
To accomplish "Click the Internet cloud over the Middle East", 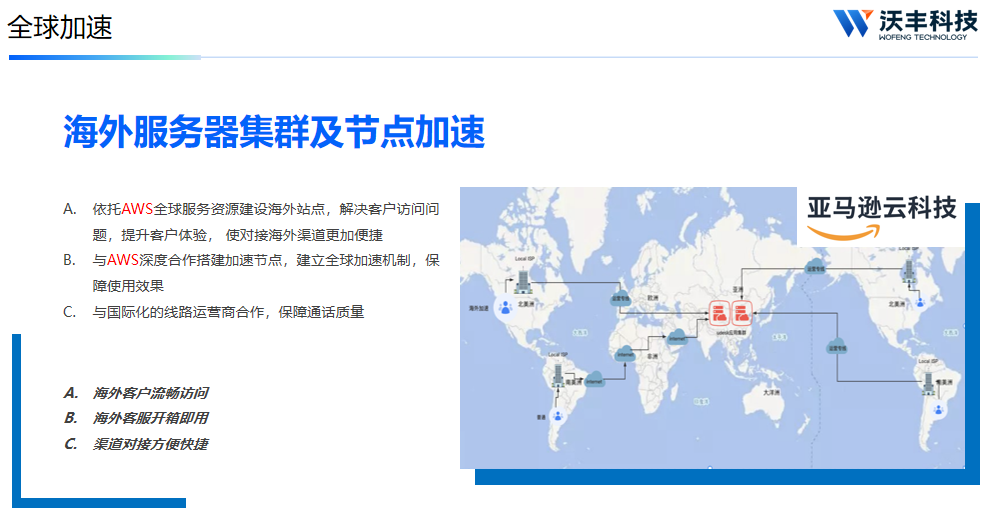I will 678,337.
